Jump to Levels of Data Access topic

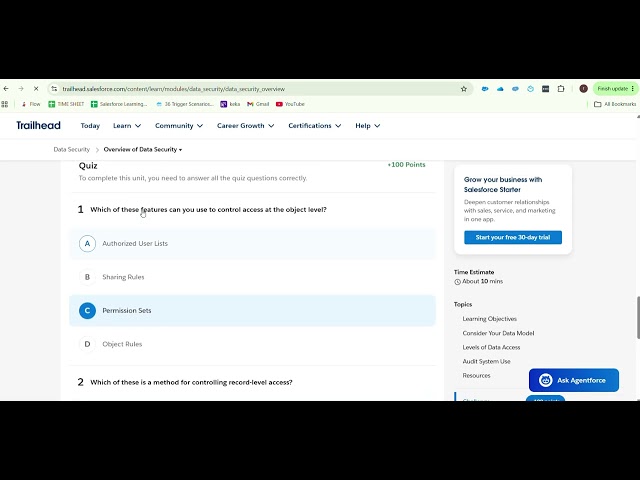(x=491, y=347)
